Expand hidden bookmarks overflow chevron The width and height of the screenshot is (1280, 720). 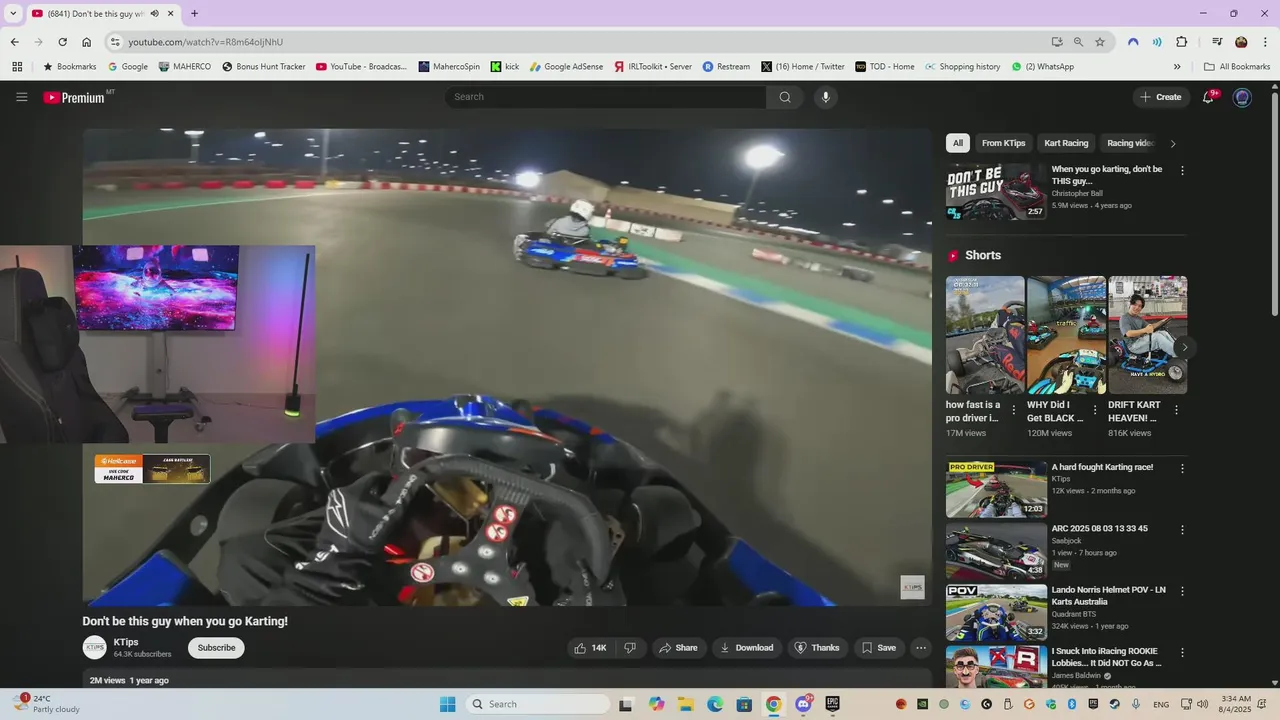pyautogui.click(x=1177, y=67)
